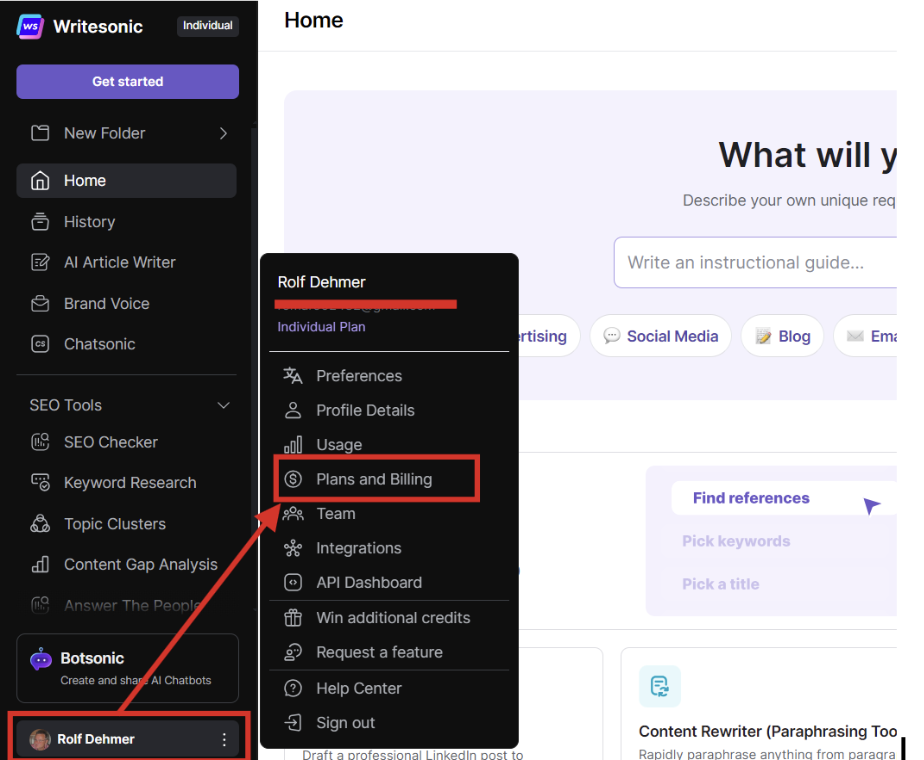Click the gift icon for additional credits

[293, 617]
